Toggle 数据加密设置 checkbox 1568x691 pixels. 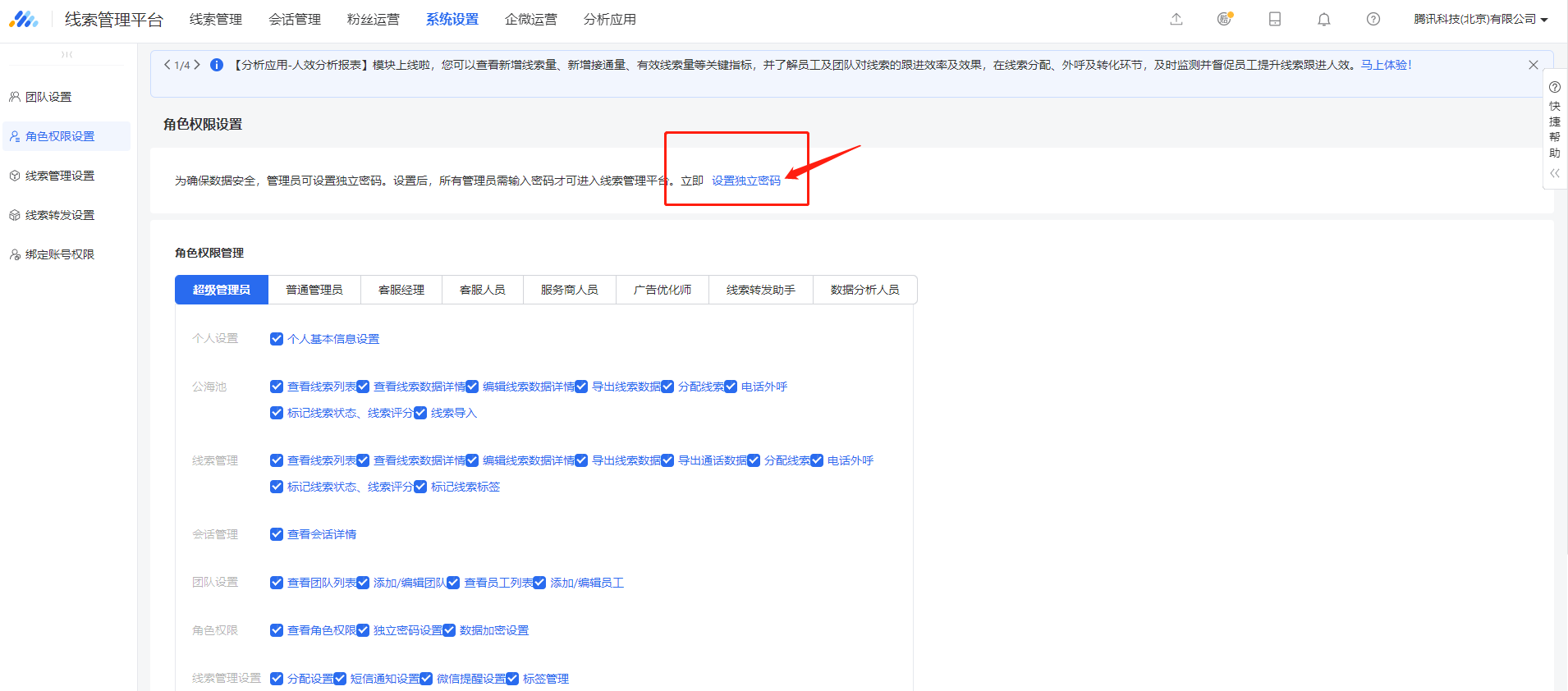449,630
